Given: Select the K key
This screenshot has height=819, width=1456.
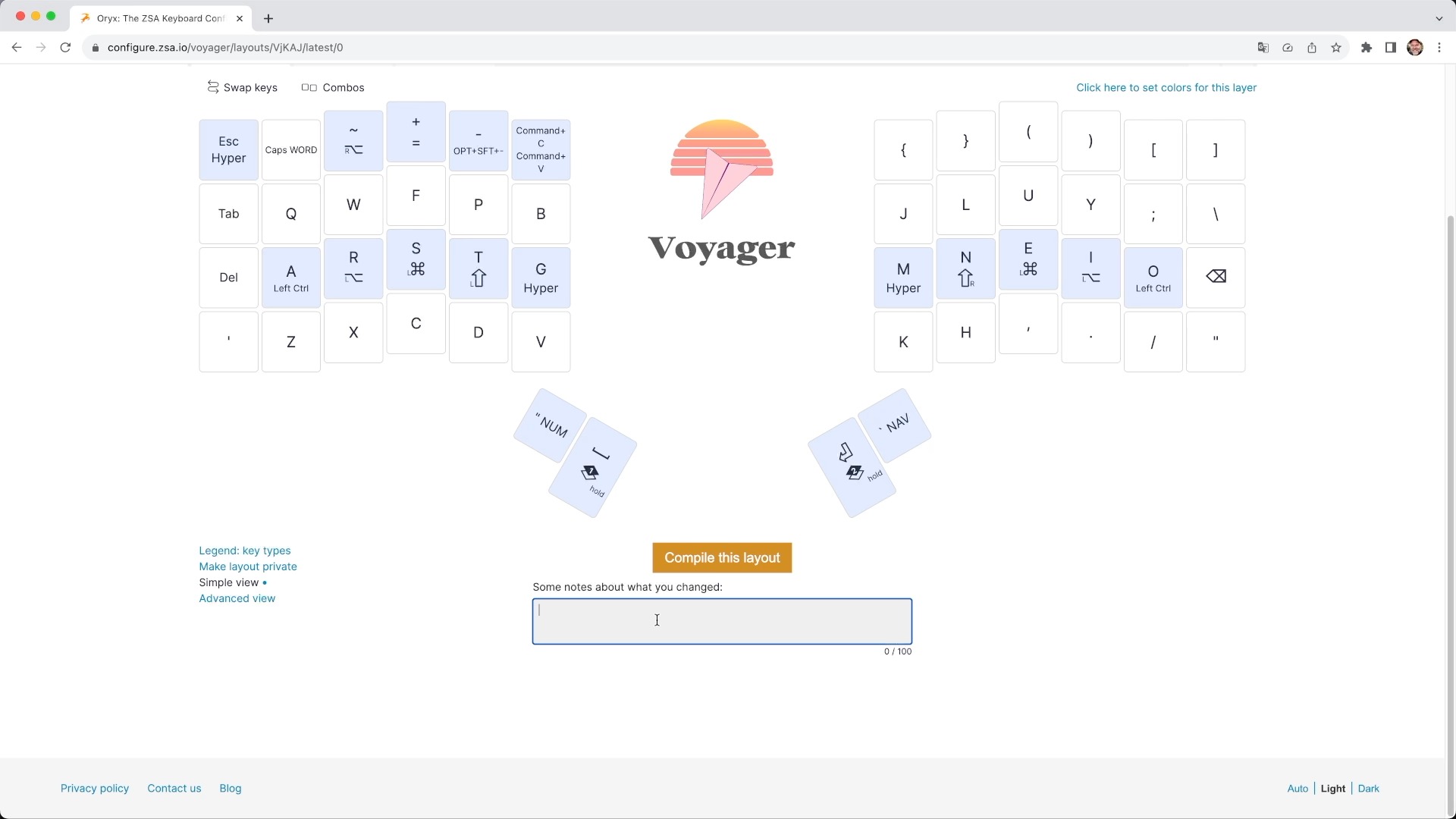Looking at the screenshot, I should (x=903, y=342).
